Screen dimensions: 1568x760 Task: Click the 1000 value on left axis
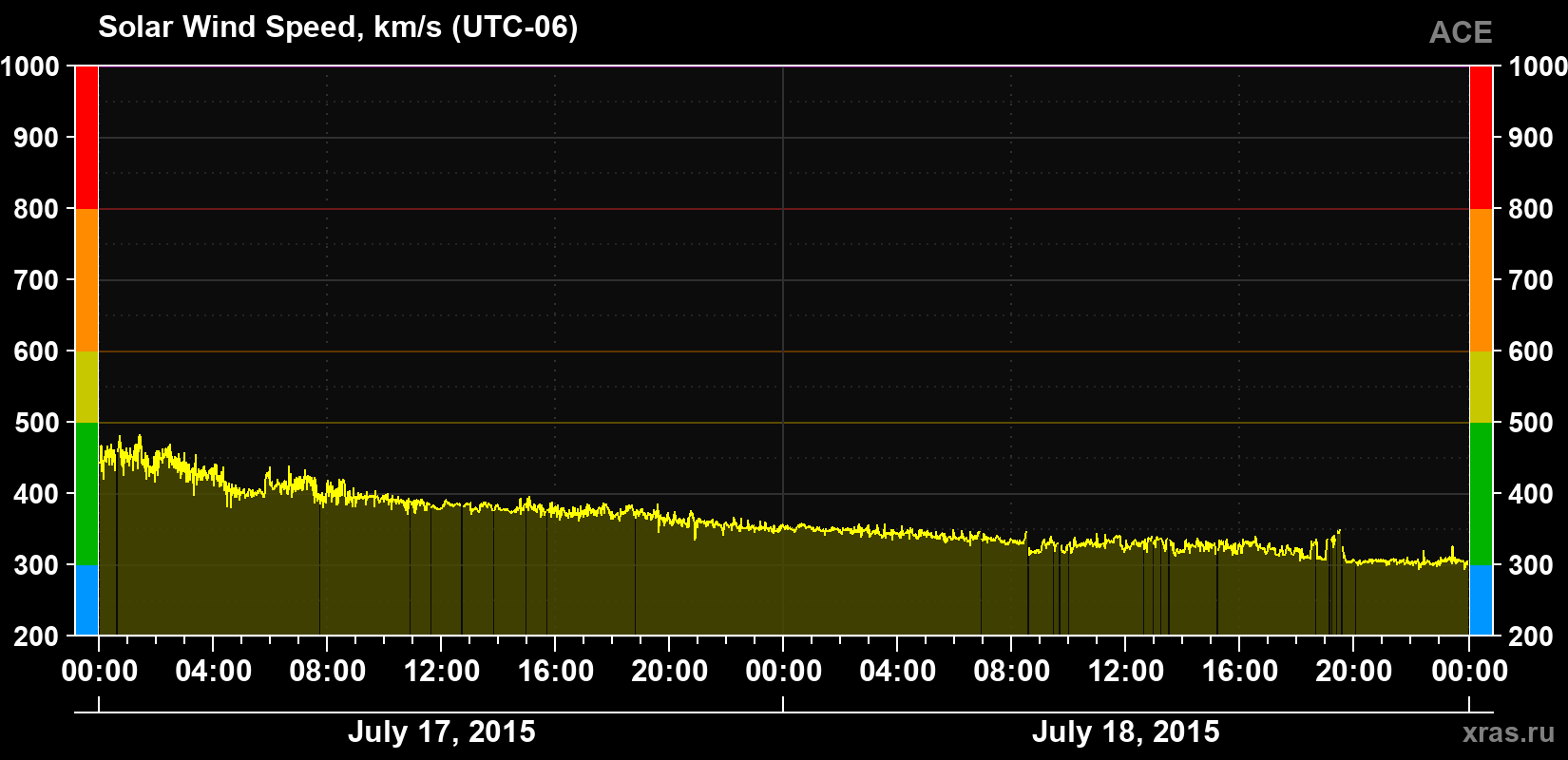29,66
